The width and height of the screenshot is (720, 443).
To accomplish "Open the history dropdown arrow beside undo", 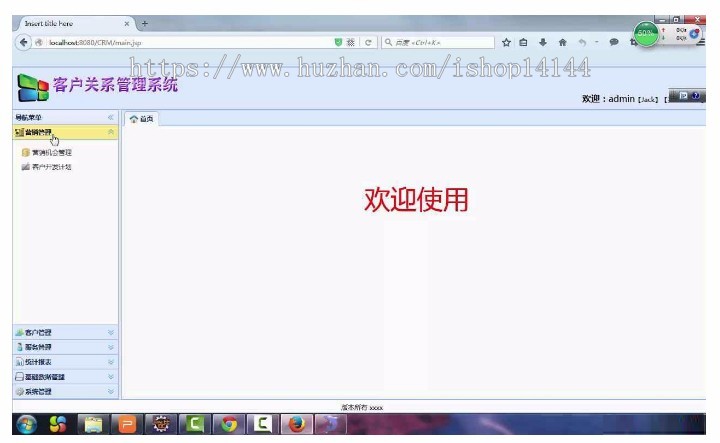I will [x=596, y=42].
